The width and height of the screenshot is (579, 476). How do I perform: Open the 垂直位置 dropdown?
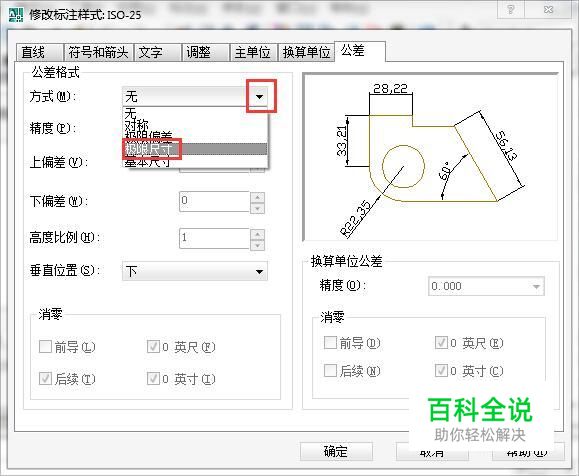[195, 271]
